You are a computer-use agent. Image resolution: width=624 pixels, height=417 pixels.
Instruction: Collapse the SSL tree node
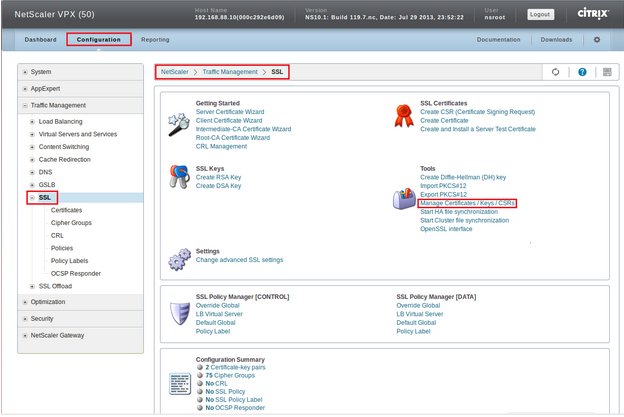point(32,198)
